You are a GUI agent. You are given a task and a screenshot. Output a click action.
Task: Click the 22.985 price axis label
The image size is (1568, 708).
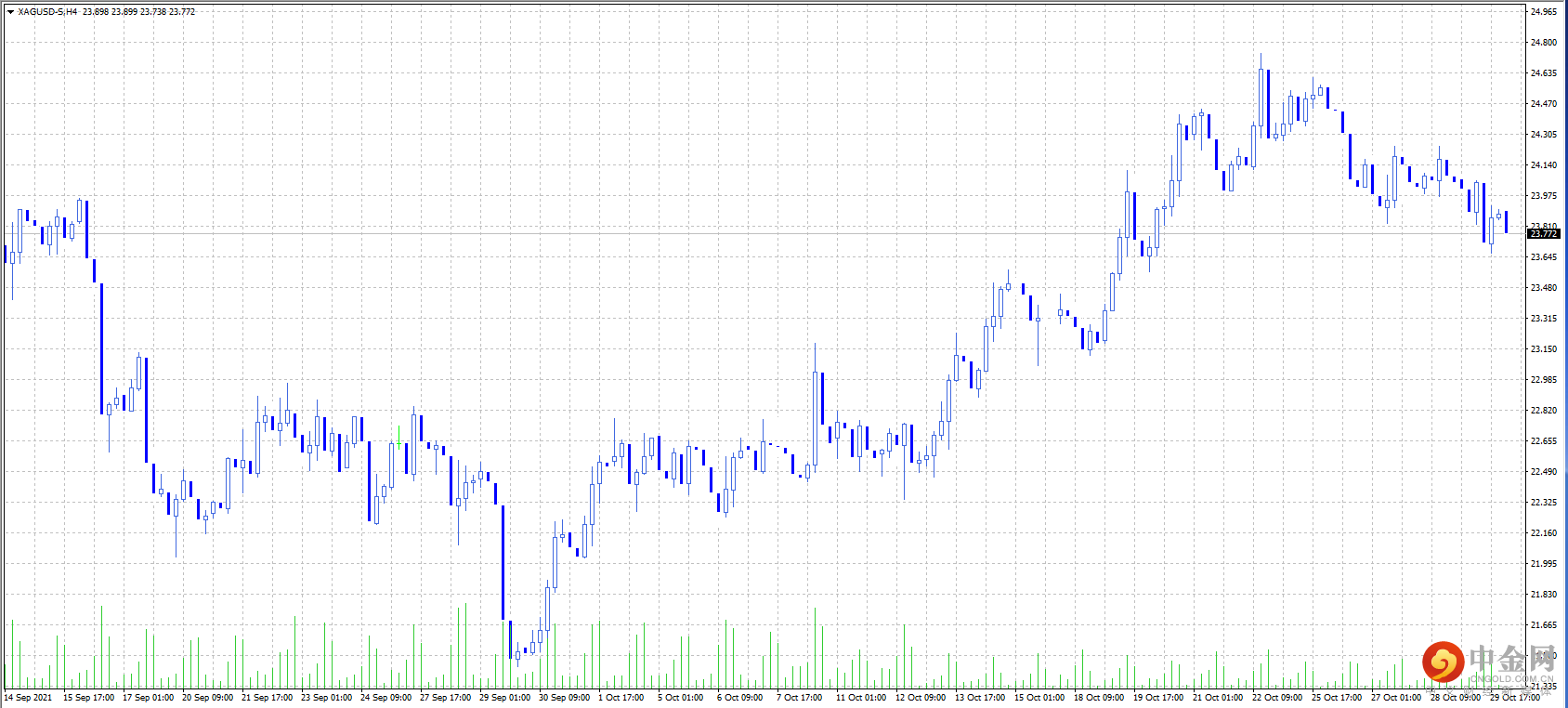point(1544,380)
